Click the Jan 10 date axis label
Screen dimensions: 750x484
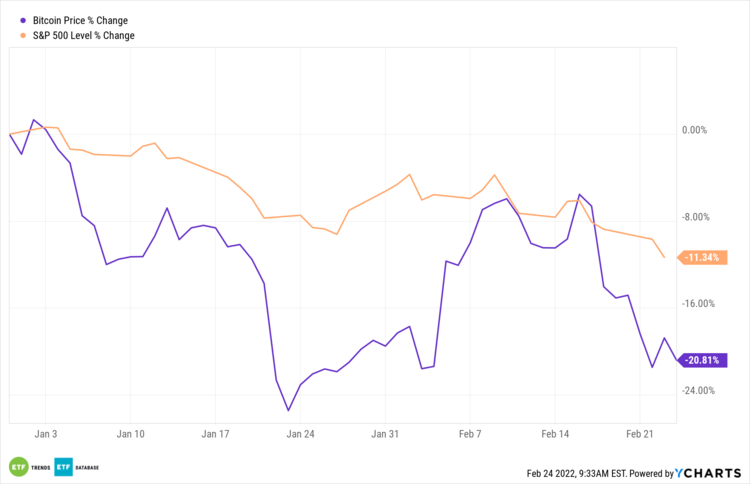click(x=131, y=434)
